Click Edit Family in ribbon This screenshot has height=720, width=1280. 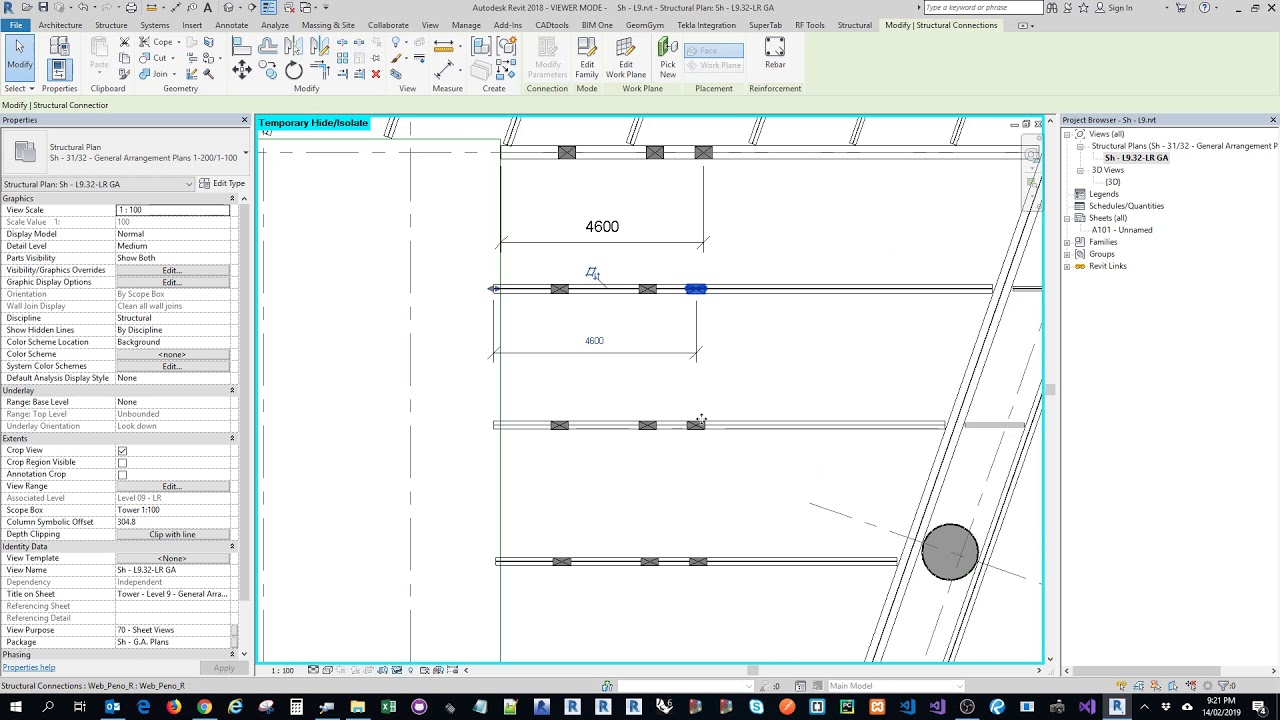[587, 58]
